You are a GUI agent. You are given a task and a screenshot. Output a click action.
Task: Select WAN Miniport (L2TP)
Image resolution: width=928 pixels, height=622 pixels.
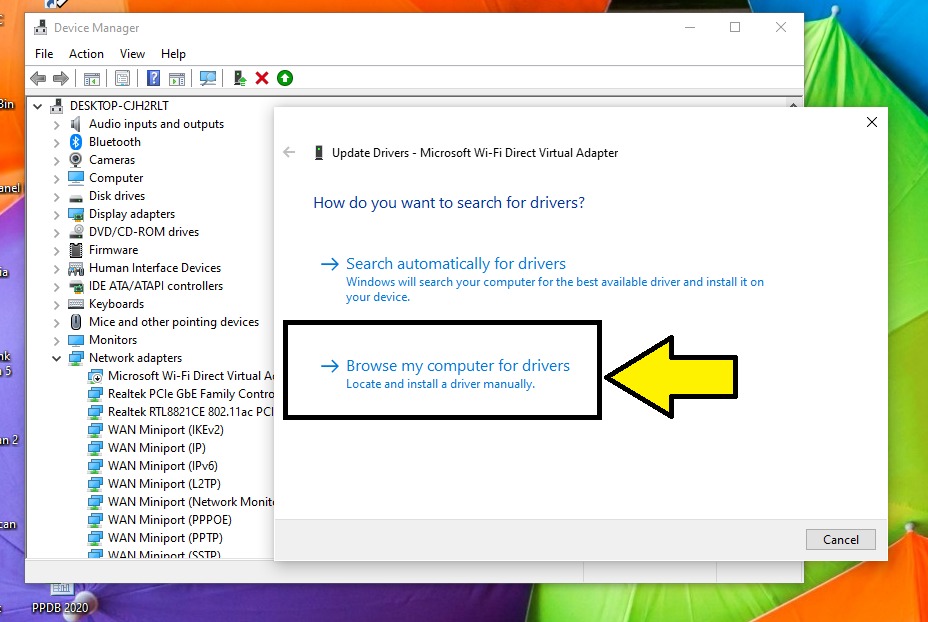click(164, 484)
